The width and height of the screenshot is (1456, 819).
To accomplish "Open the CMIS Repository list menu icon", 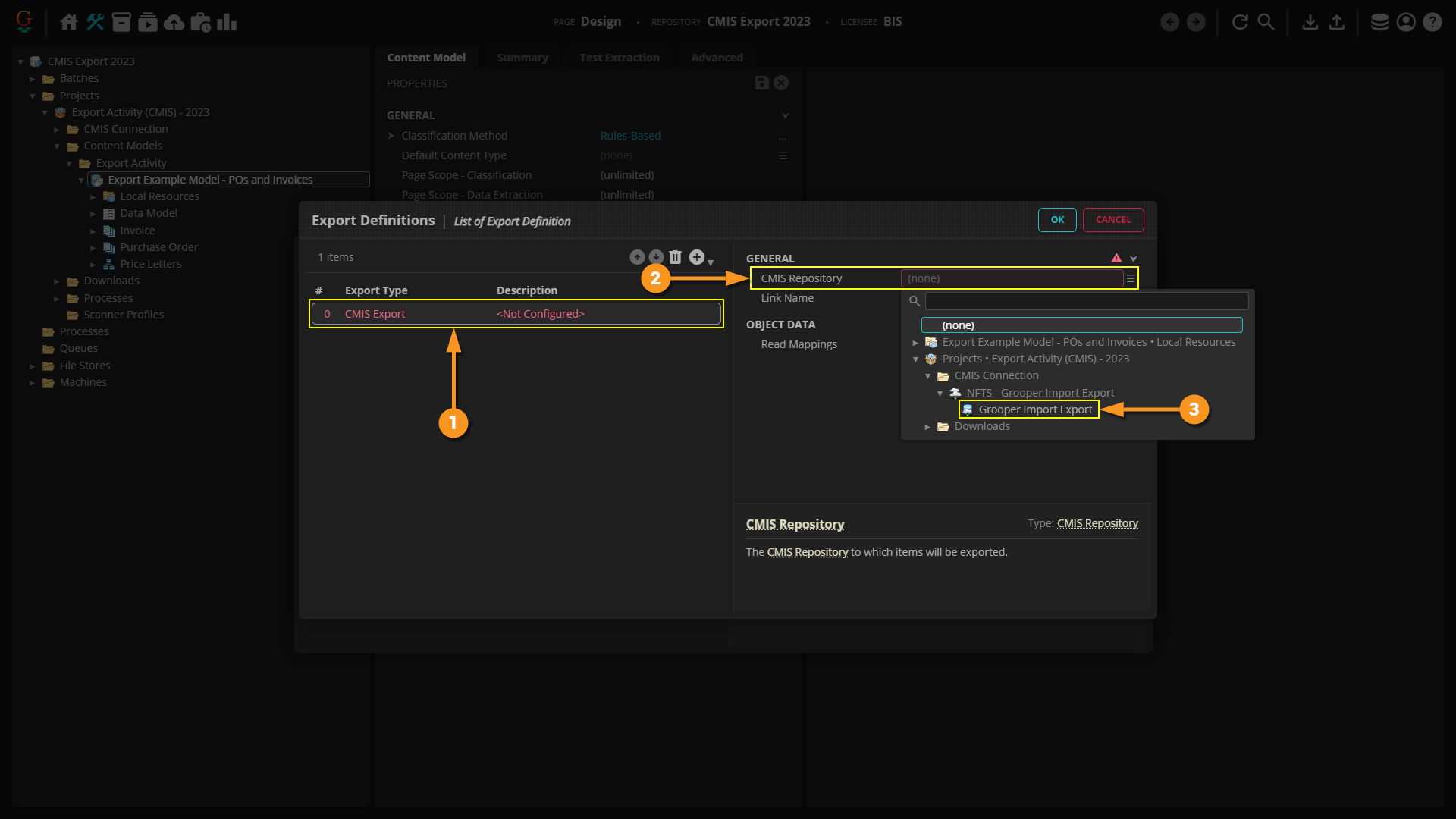I will (1131, 278).
